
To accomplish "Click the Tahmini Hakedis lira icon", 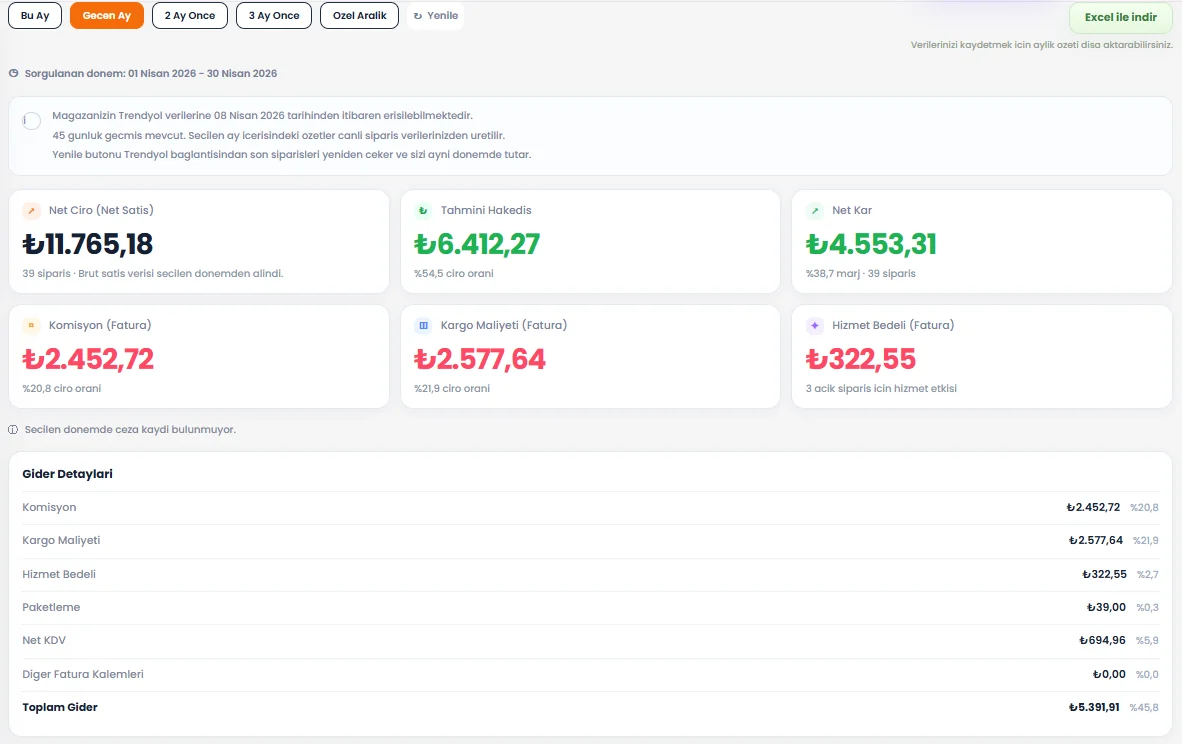I will pos(423,210).
